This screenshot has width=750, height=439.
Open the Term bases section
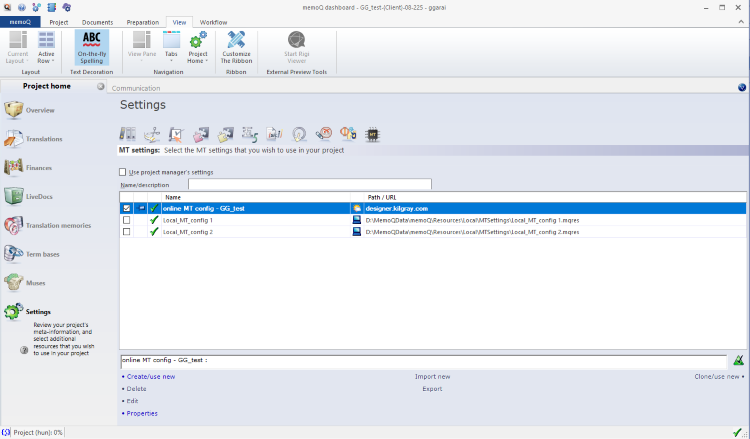point(43,254)
